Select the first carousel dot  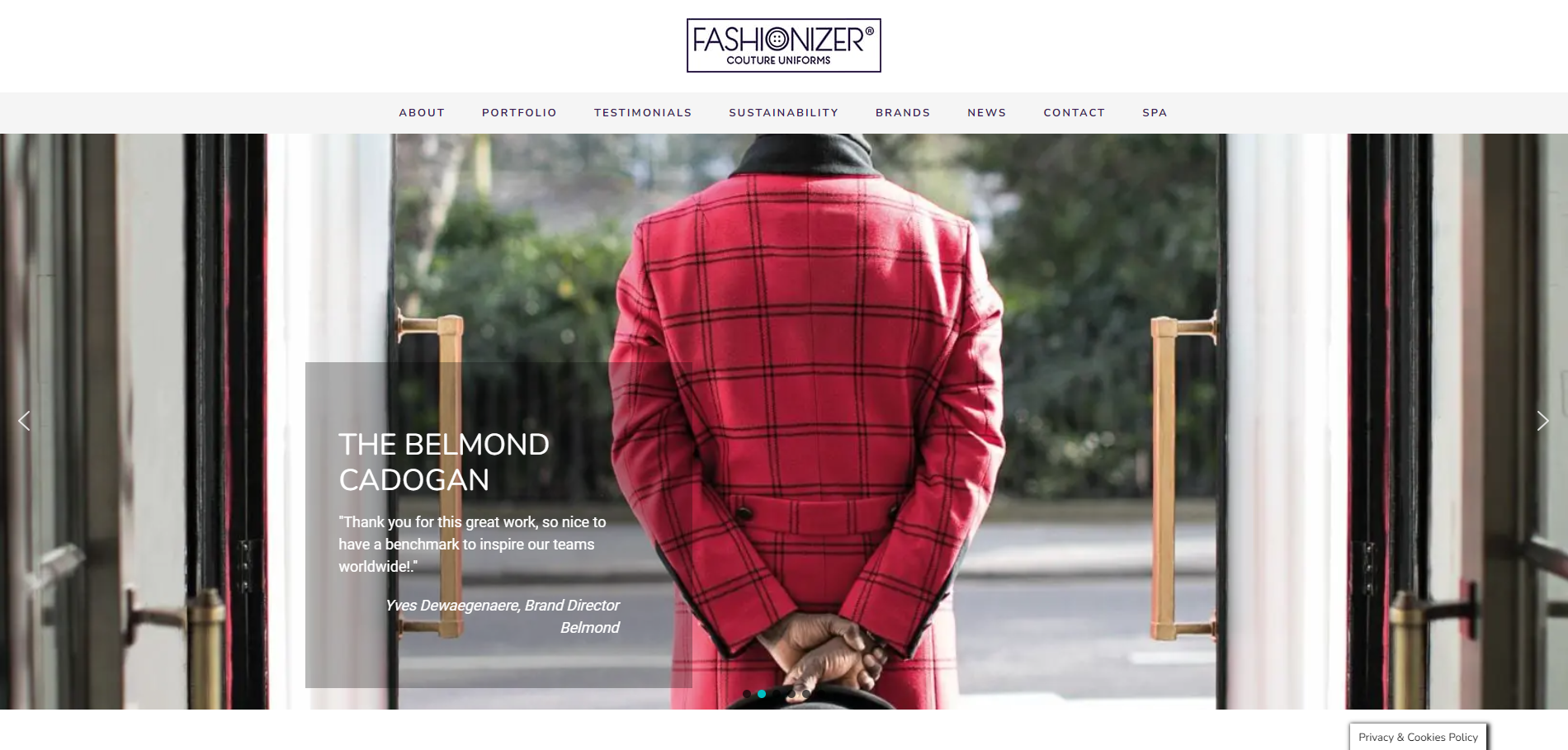[x=747, y=694]
